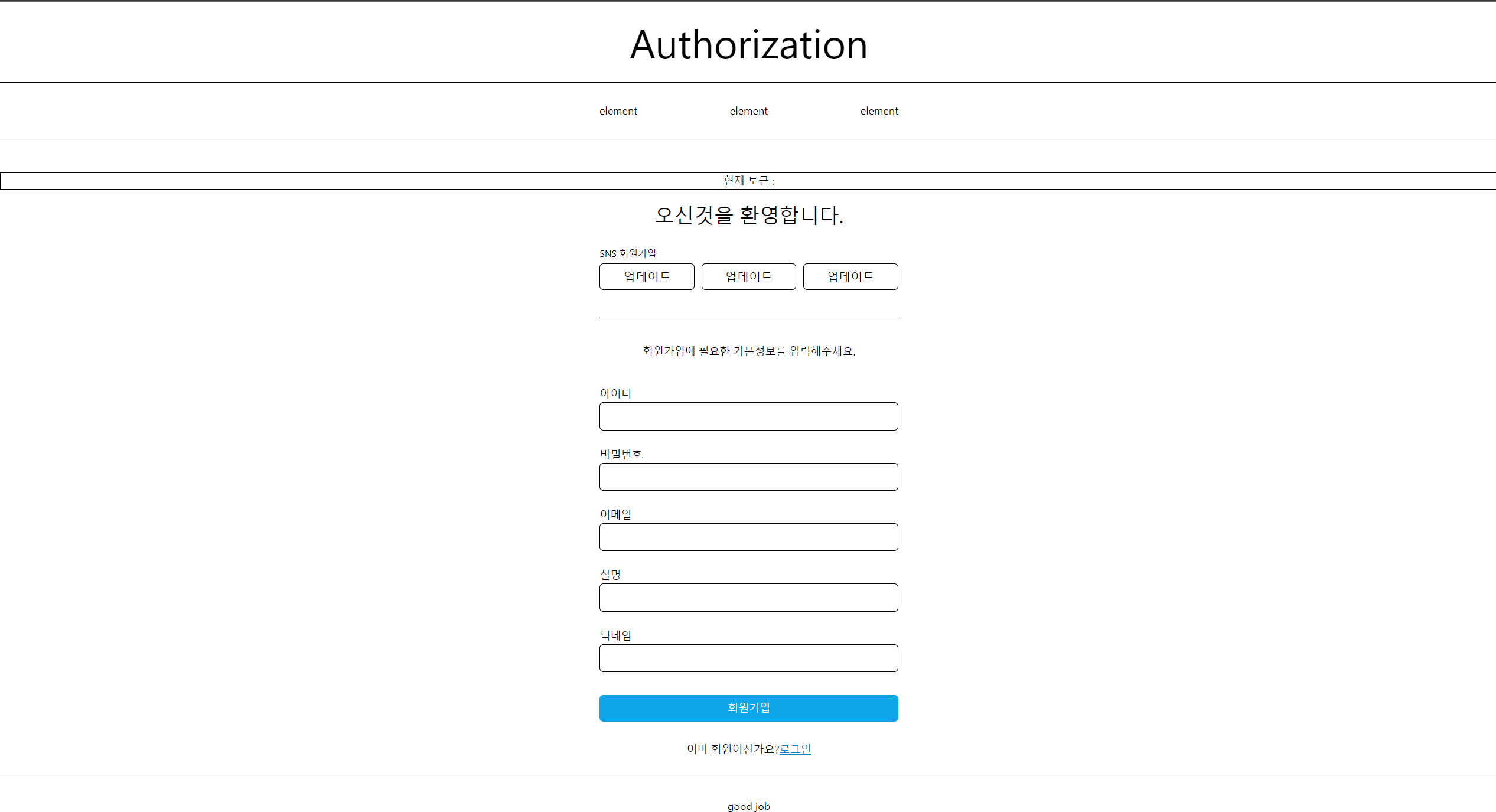Click the middle 업데이트 SNS button
The image size is (1496, 812).
click(748, 276)
